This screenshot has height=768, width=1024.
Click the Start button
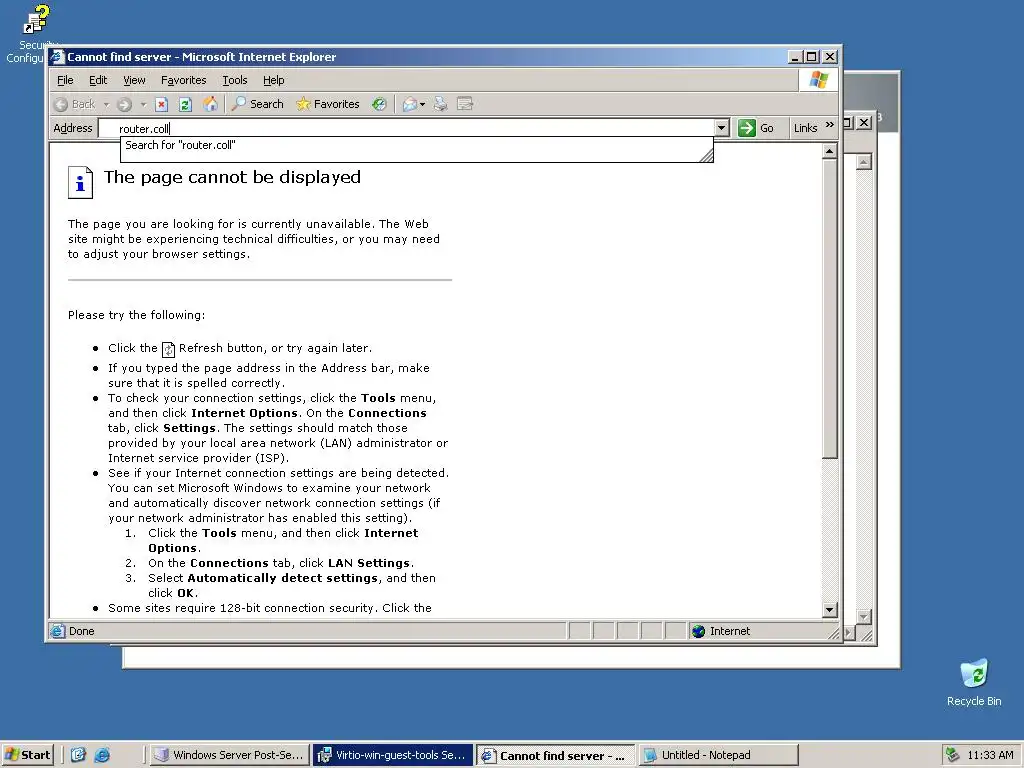point(27,755)
